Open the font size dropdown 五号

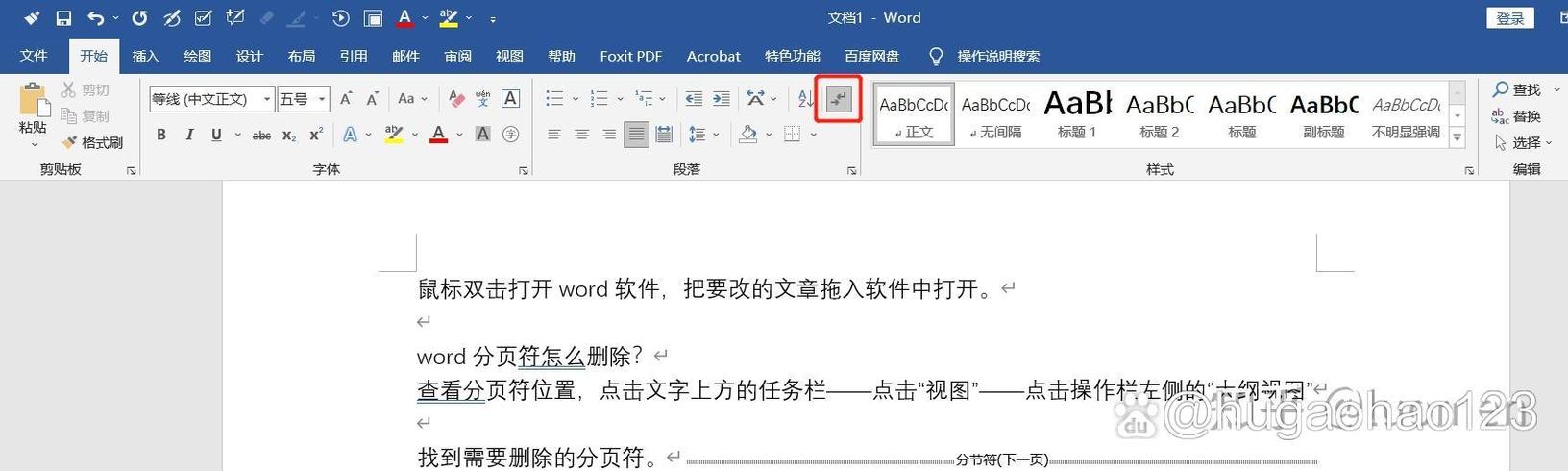pos(322,99)
